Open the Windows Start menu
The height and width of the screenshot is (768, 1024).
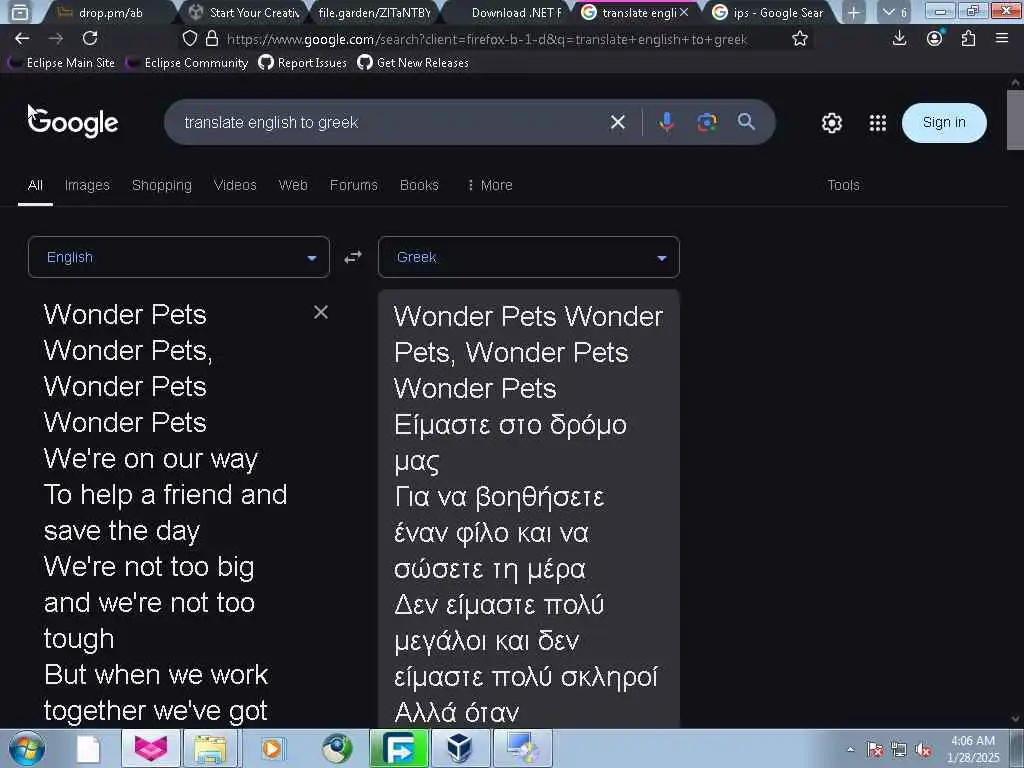tap(27, 748)
